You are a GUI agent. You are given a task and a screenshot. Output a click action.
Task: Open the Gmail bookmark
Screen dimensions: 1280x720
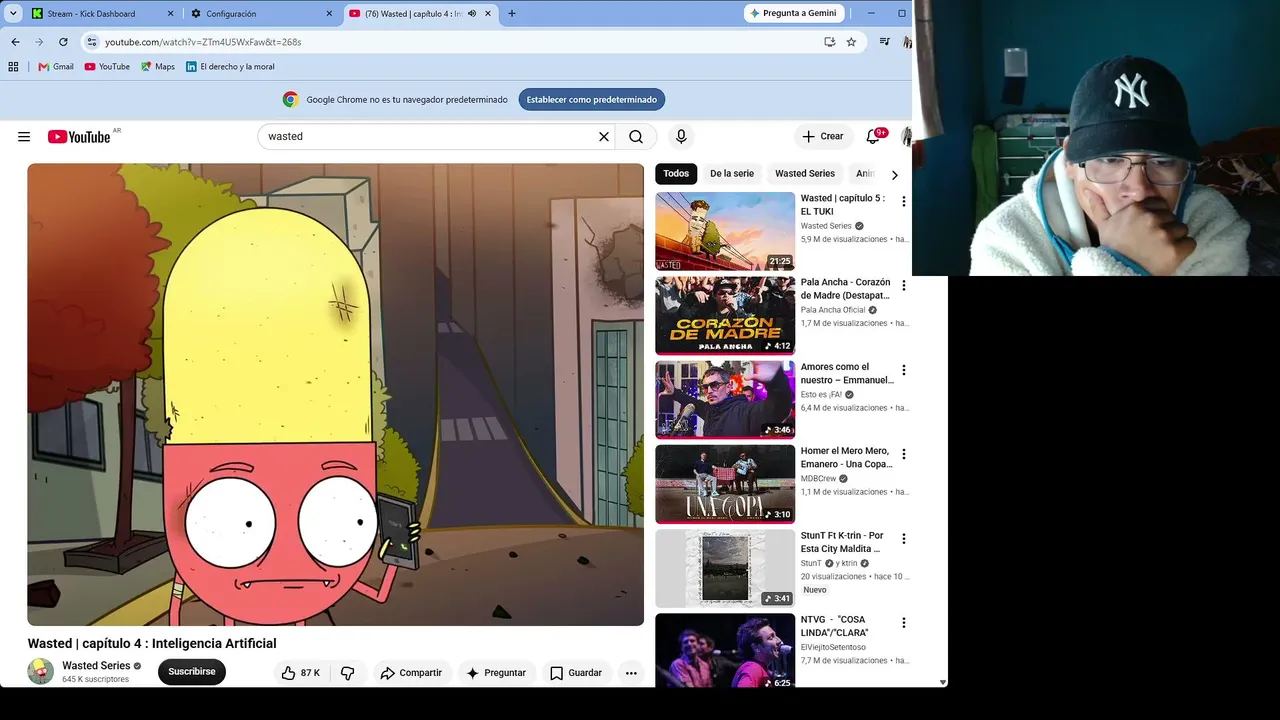(x=56, y=67)
